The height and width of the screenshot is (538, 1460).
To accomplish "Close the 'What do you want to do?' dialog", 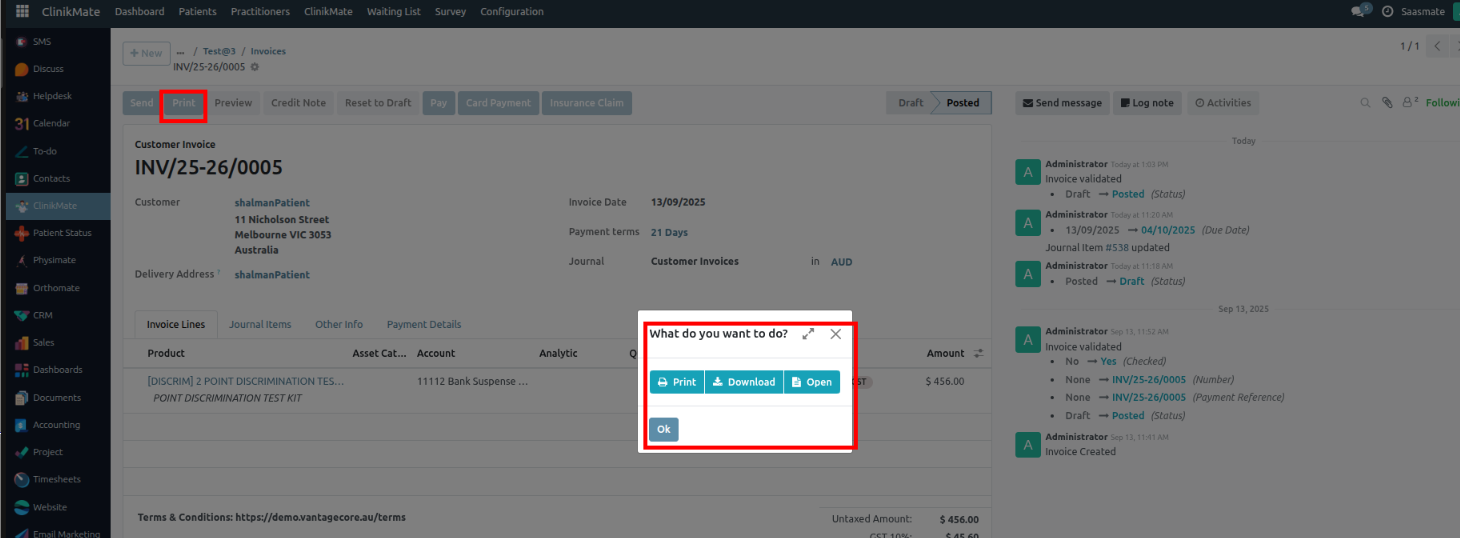I will coord(836,334).
